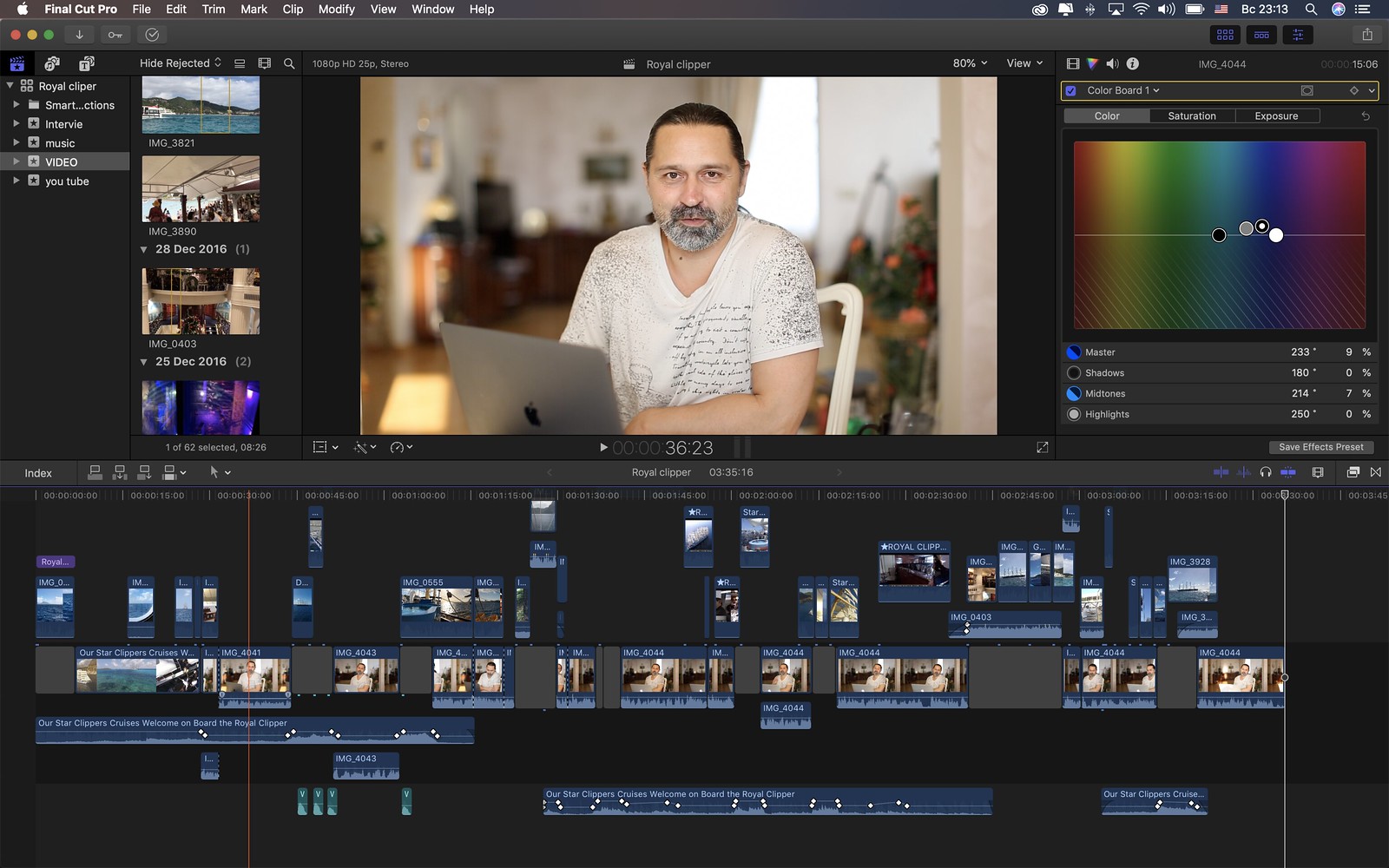Insert selected clip into storyline icon
The height and width of the screenshot is (868, 1389).
(x=120, y=472)
